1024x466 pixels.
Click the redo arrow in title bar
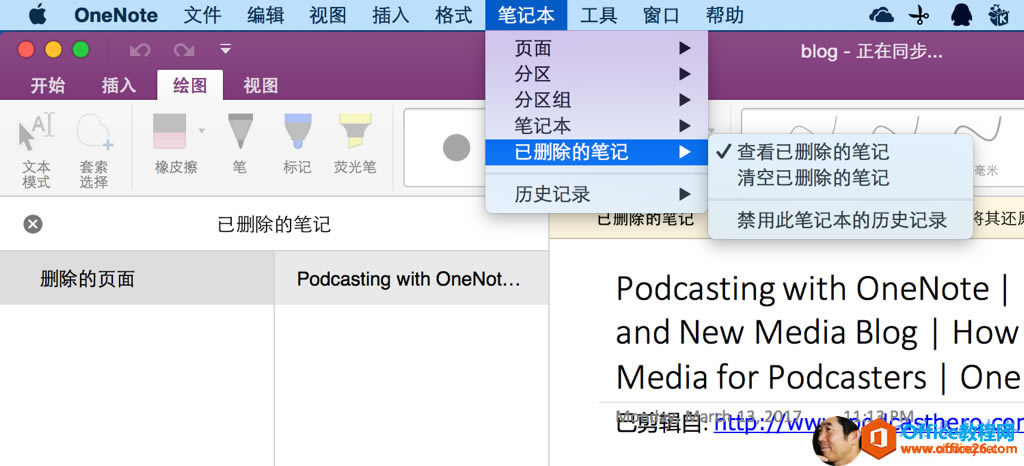point(184,50)
